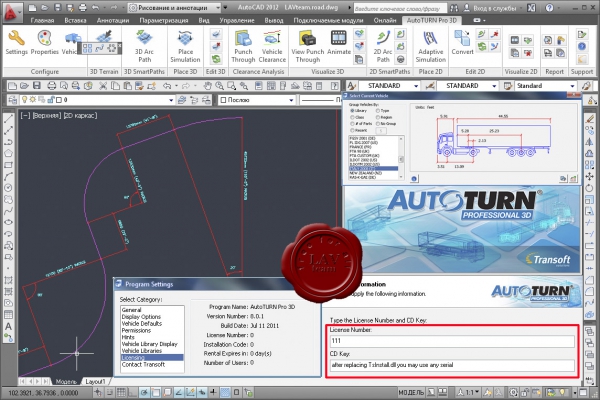Start Place Simulation in Place 3D
Viewport: 600px width, 400px height.
click(x=185, y=46)
